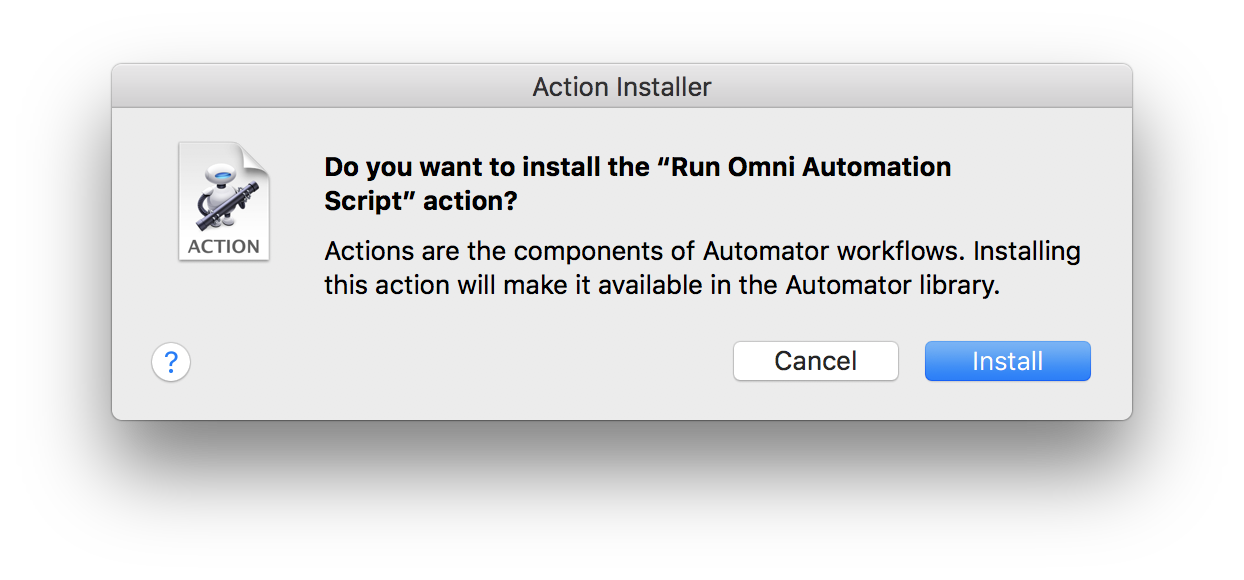The height and width of the screenshot is (580, 1244).
Task: Click the description paragraph about Automator workflows
Action: (x=702, y=267)
